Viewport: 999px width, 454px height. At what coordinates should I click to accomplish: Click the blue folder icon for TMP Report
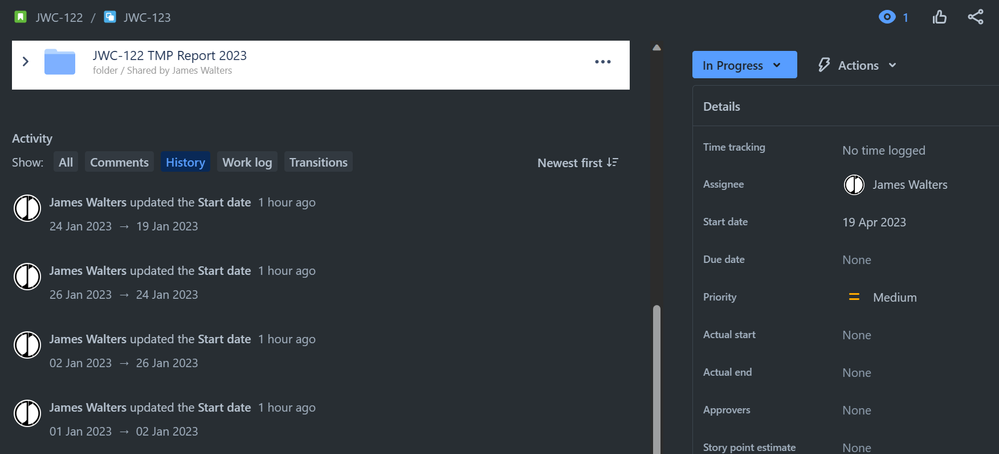[60, 62]
